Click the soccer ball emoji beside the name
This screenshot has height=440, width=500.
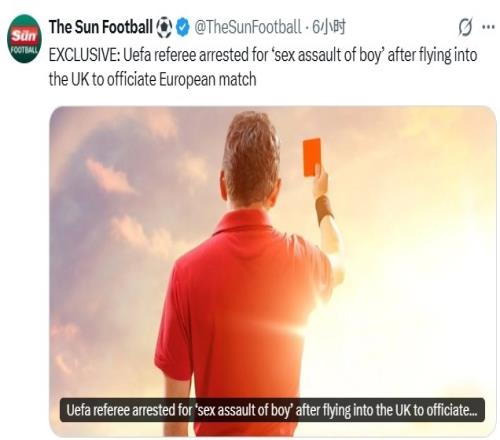point(164,28)
